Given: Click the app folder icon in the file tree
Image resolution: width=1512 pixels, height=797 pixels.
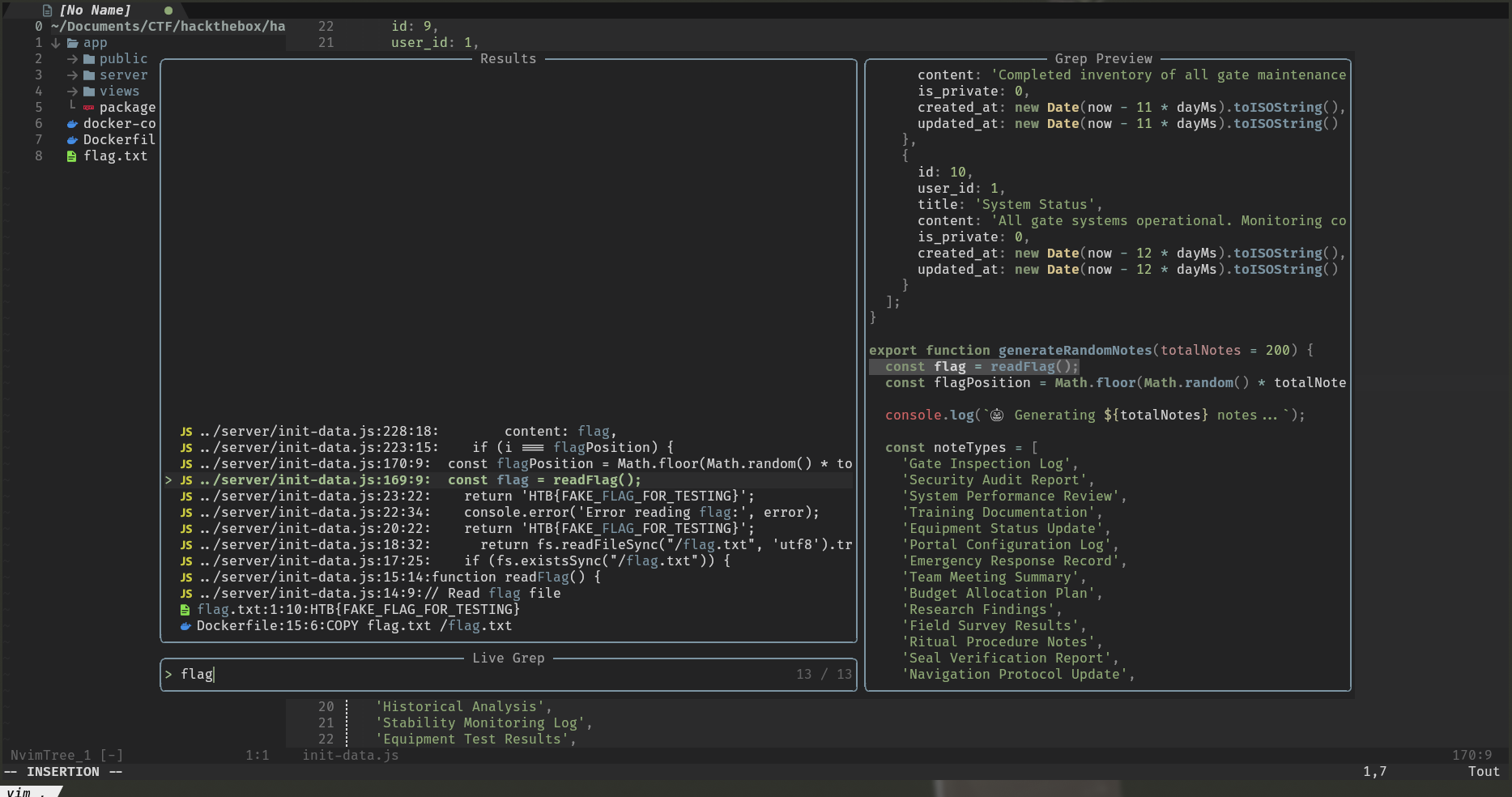Looking at the screenshot, I should point(73,43).
